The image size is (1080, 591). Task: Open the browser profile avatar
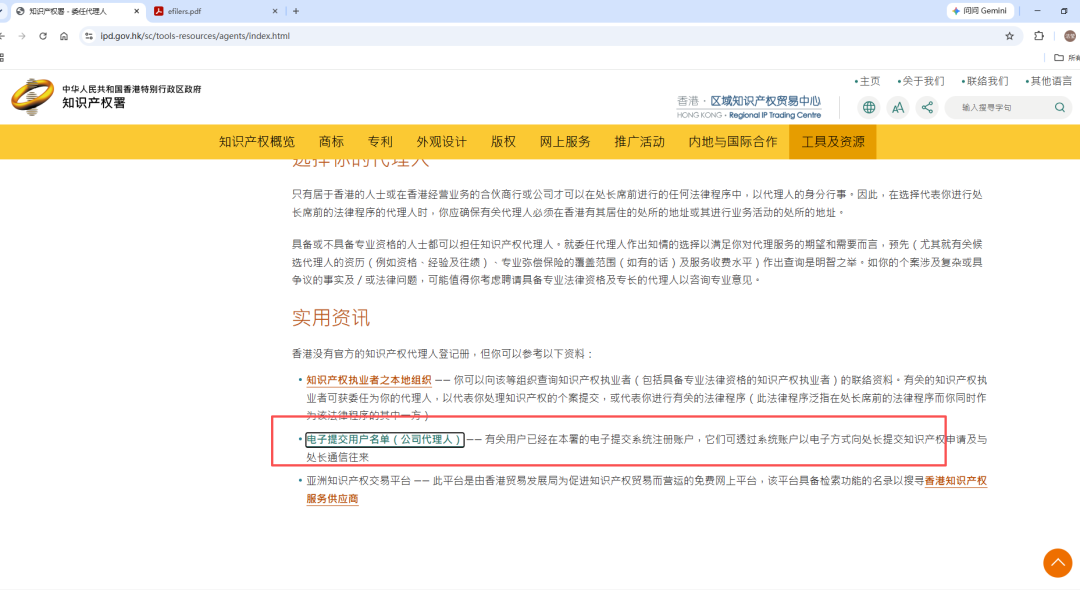click(x=1070, y=36)
